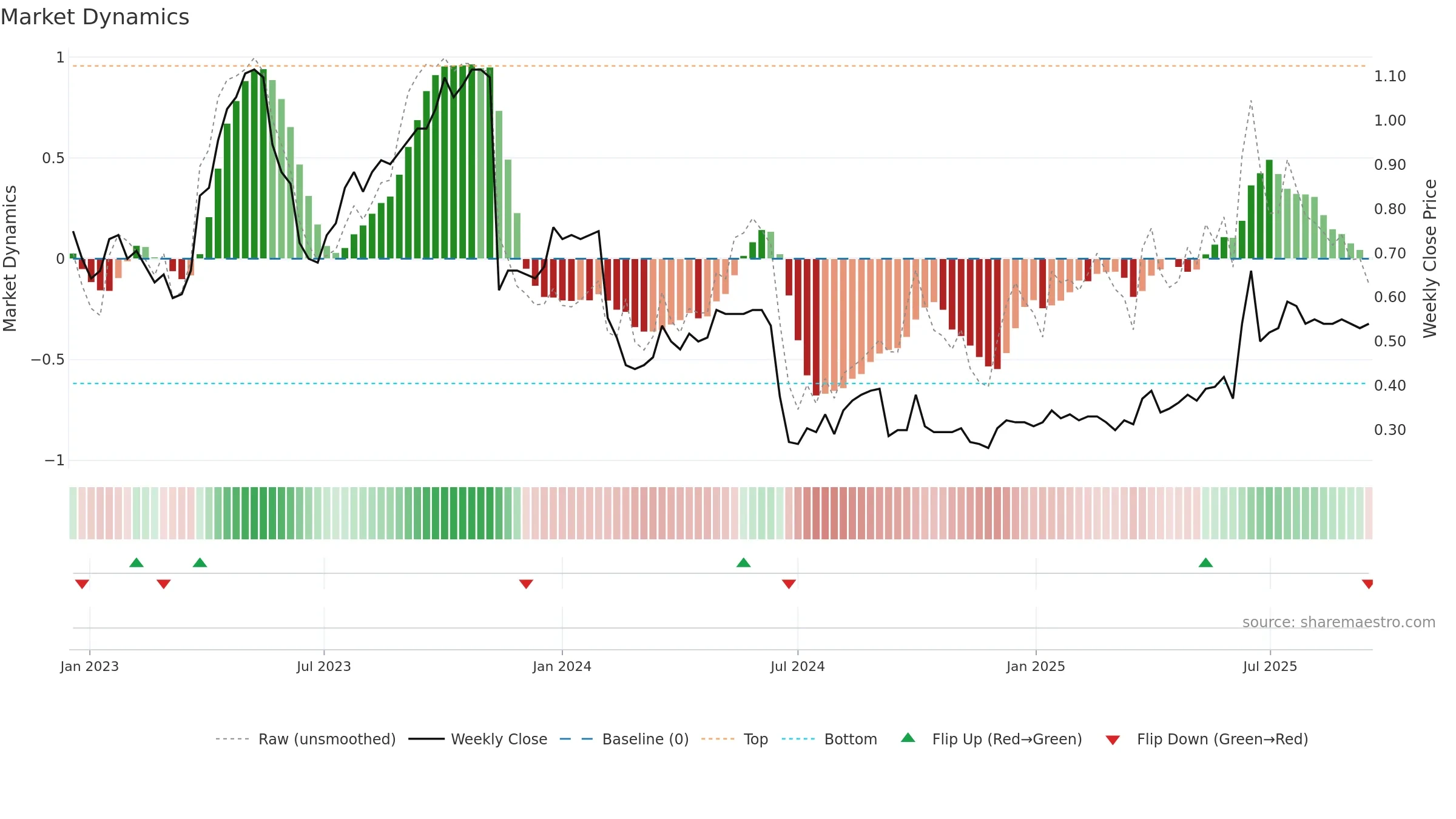Screen dimensions: 1456x819
Task: Click the red flip-down marker just before Jul 2024
Action: point(789,584)
